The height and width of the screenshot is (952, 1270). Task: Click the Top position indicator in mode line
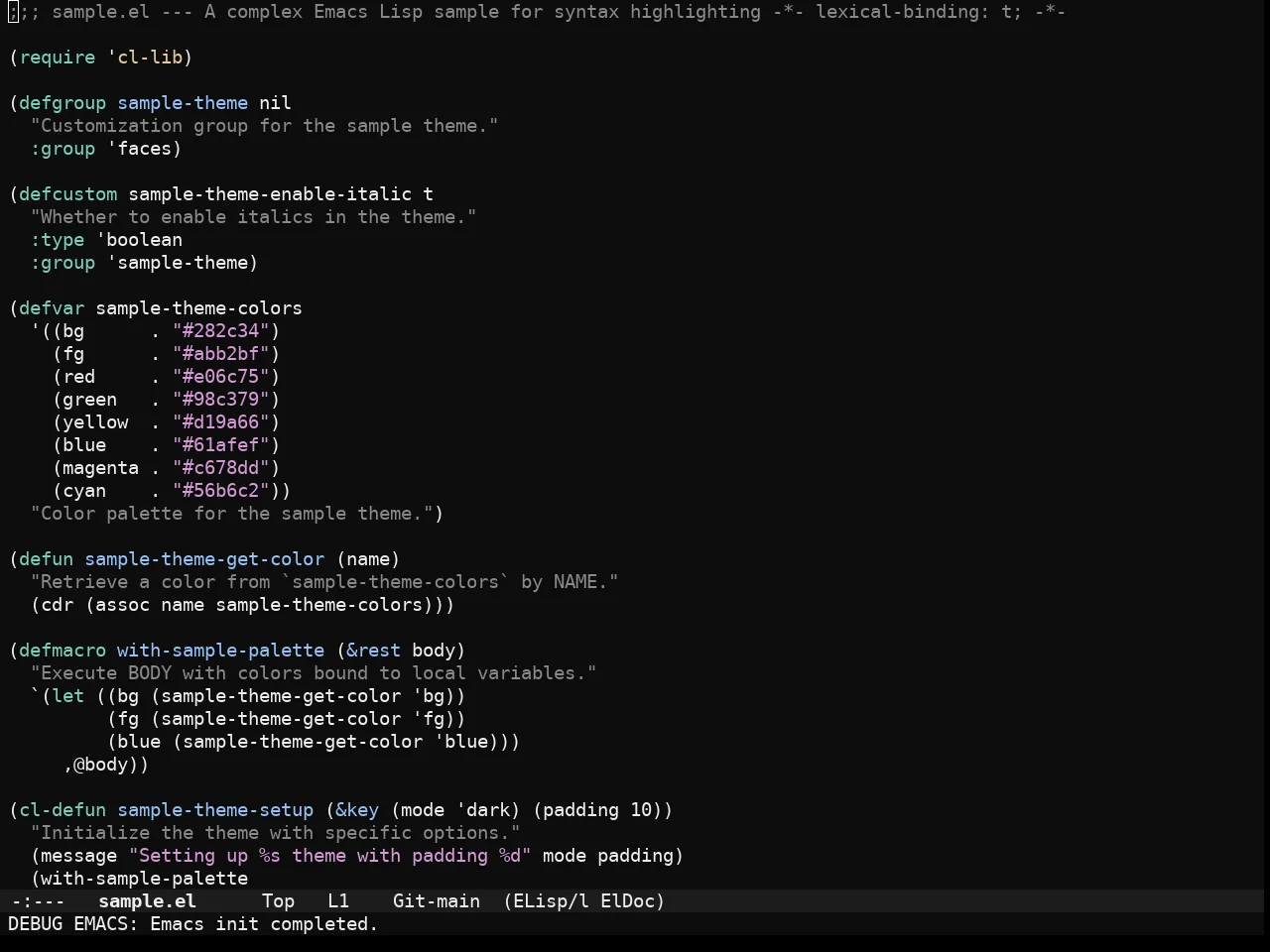(x=278, y=901)
